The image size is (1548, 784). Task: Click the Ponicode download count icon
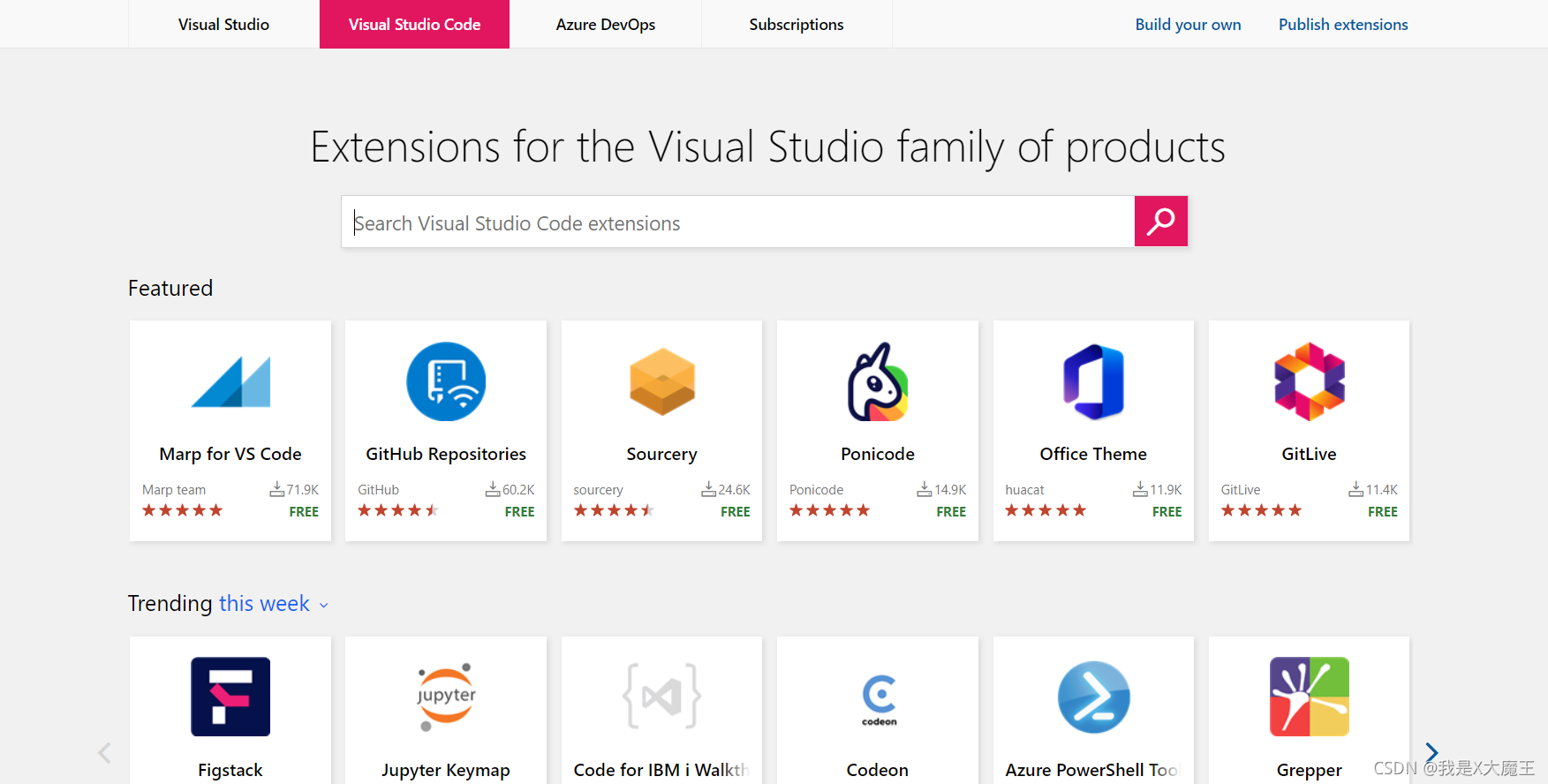pos(925,489)
